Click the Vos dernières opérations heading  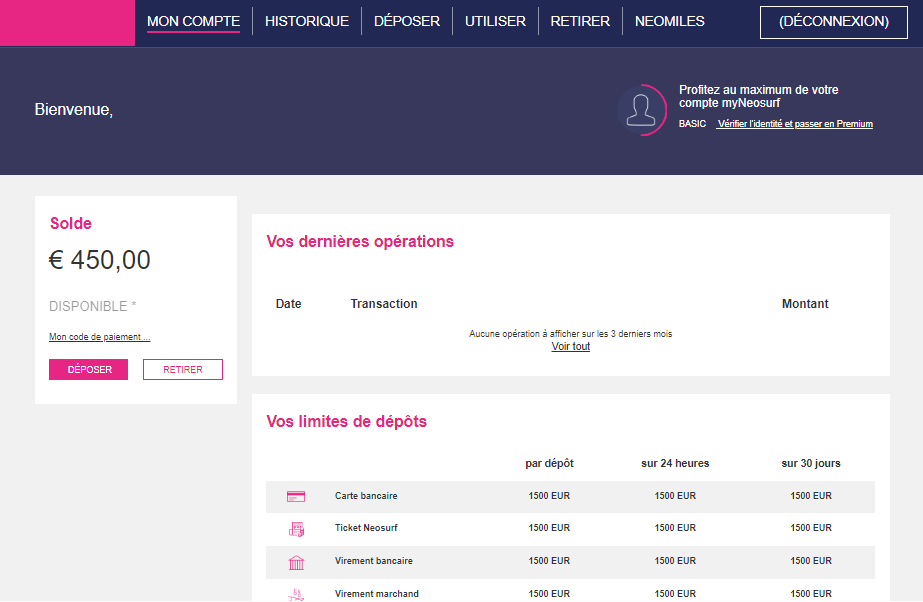point(360,241)
